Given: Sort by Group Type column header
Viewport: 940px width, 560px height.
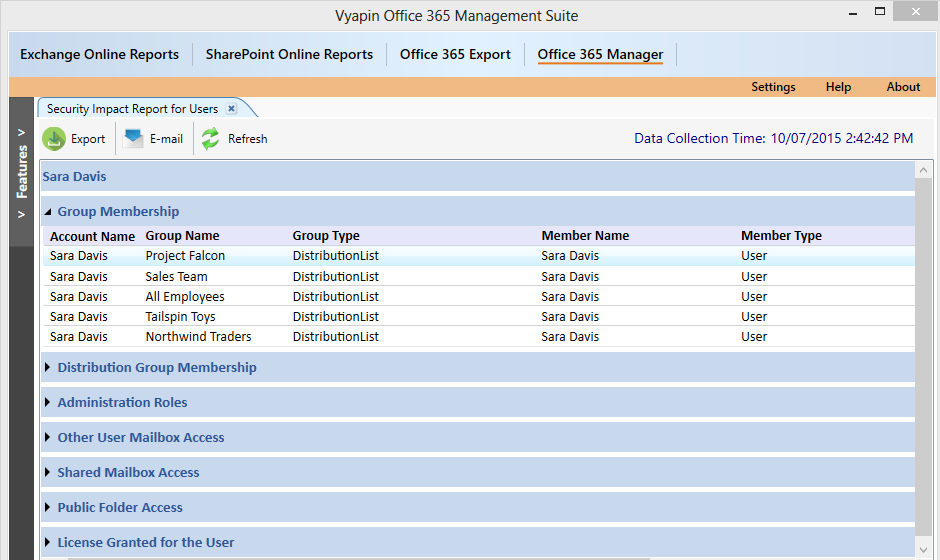Looking at the screenshot, I should 326,236.
